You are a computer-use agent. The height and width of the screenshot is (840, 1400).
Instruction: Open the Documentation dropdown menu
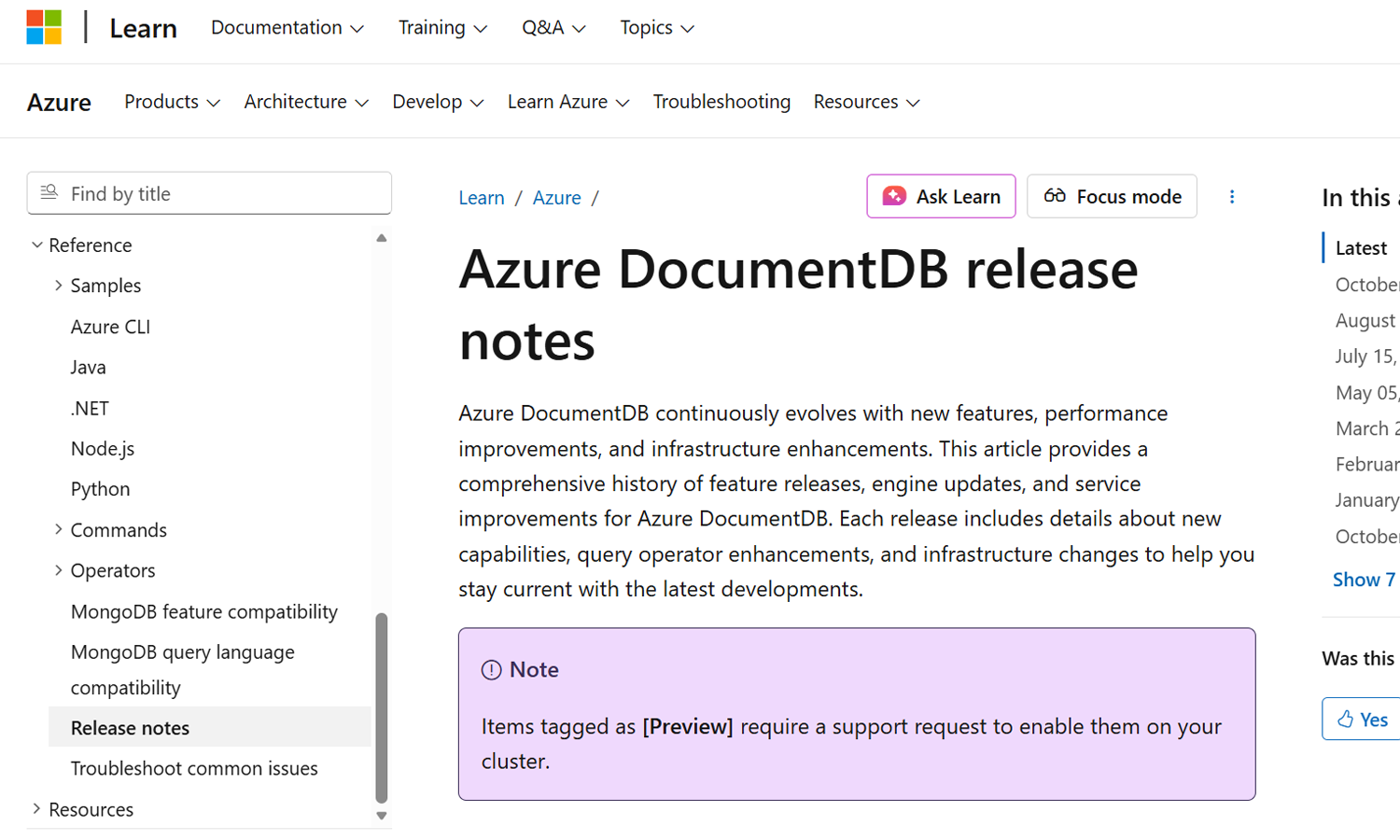287,28
